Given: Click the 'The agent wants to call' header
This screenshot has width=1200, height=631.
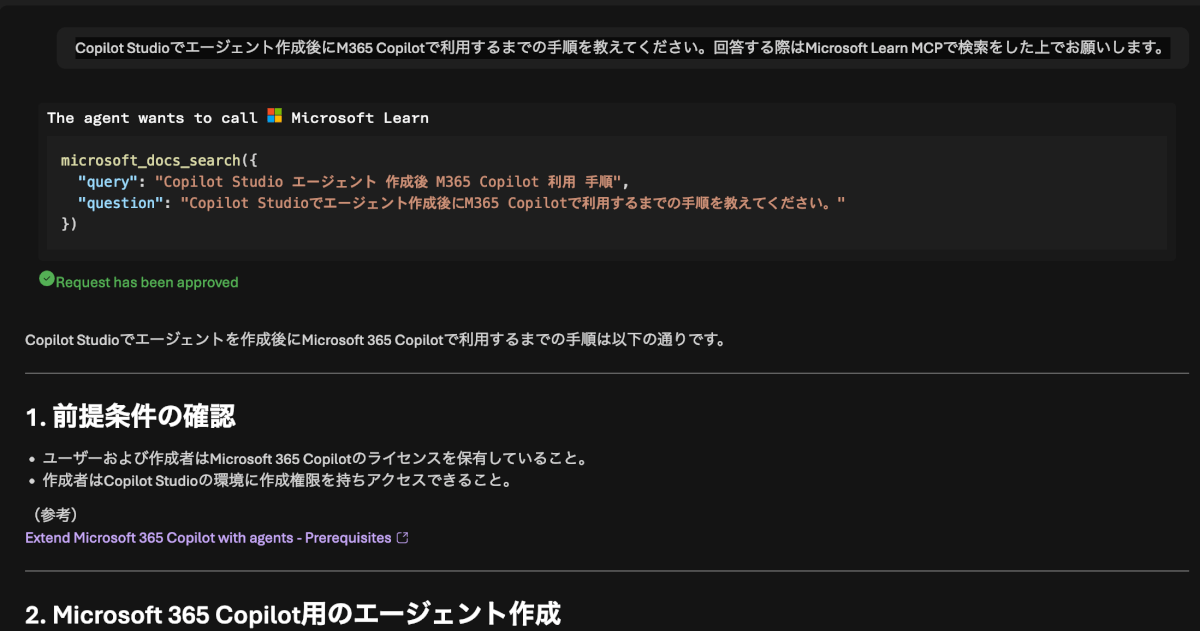Looking at the screenshot, I should coord(152,118).
